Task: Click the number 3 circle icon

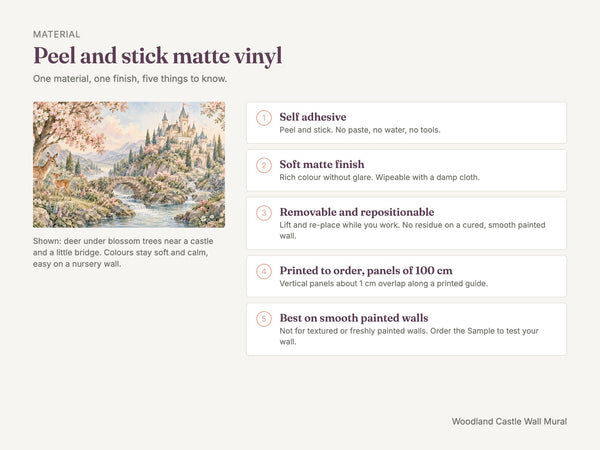Action: (x=264, y=213)
